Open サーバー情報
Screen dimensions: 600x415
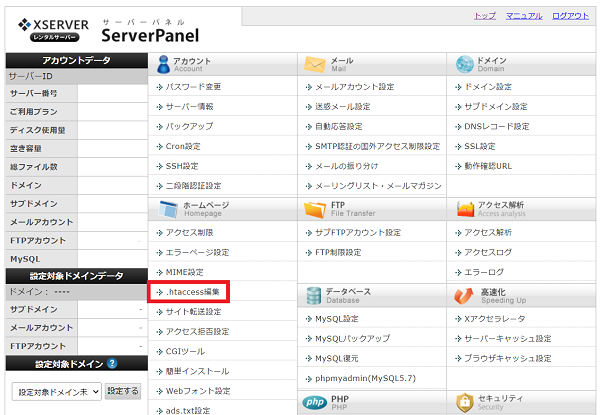coord(189,107)
